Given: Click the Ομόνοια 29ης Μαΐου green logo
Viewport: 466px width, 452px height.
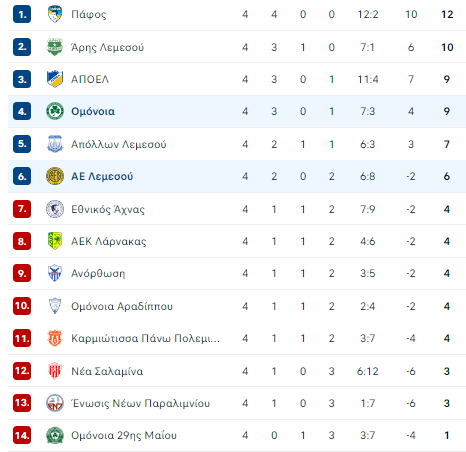Looking at the screenshot, I should click(x=55, y=435).
